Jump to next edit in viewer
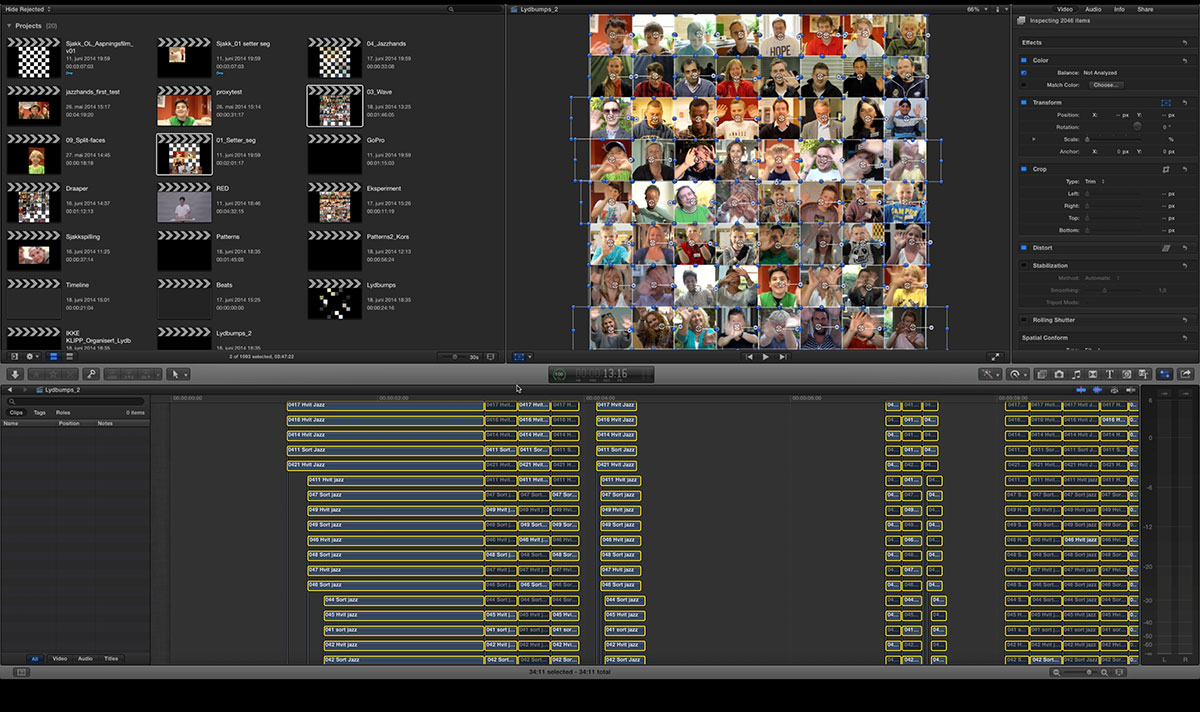Image resolution: width=1200 pixels, height=712 pixels. click(x=782, y=357)
